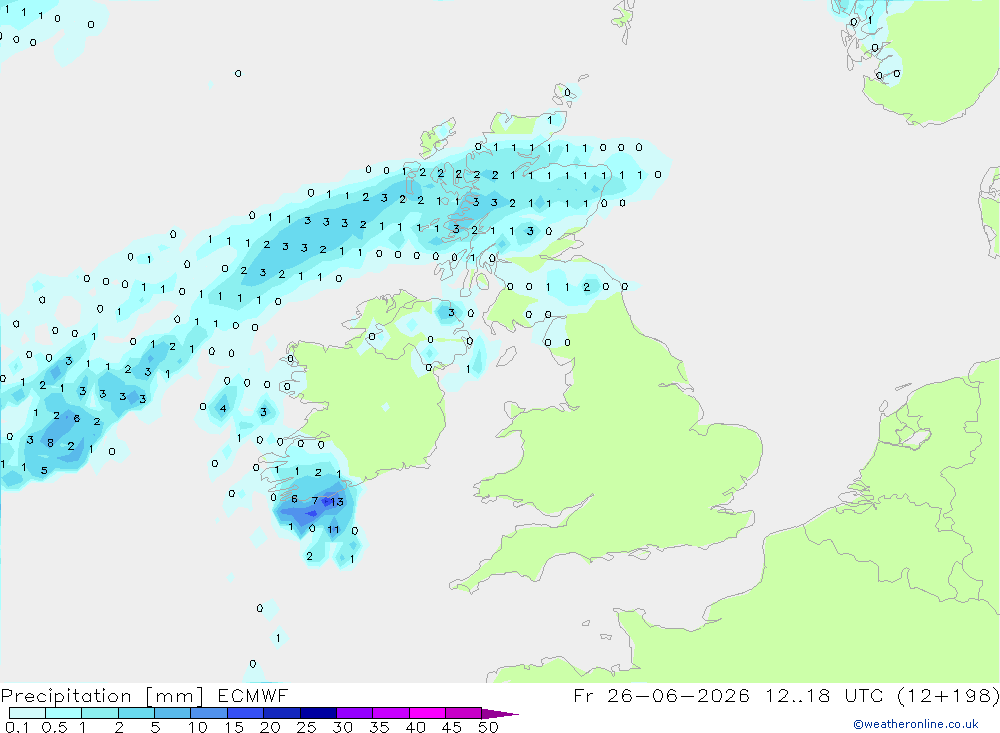Viewport: 1000px width, 733px height.
Task: Click the weatheronline.co.uk copyright link
Action: (x=915, y=724)
